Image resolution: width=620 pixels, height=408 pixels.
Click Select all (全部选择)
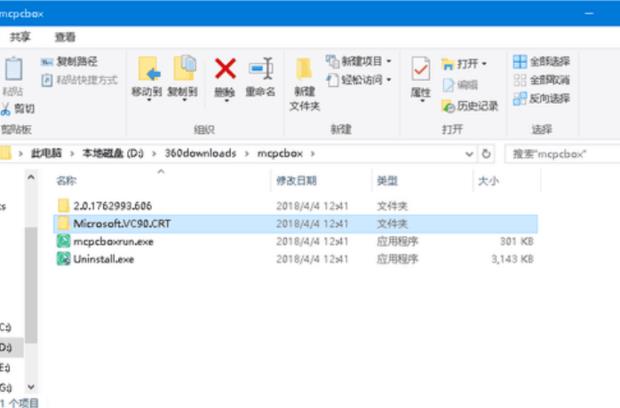point(541,62)
